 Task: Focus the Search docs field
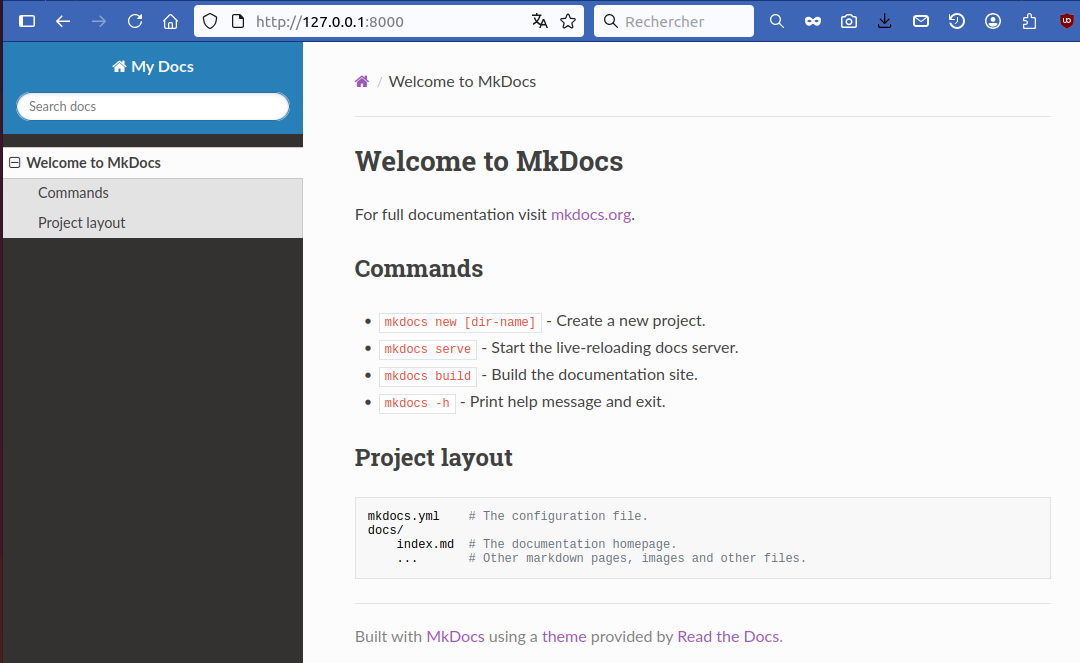click(x=153, y=106)
